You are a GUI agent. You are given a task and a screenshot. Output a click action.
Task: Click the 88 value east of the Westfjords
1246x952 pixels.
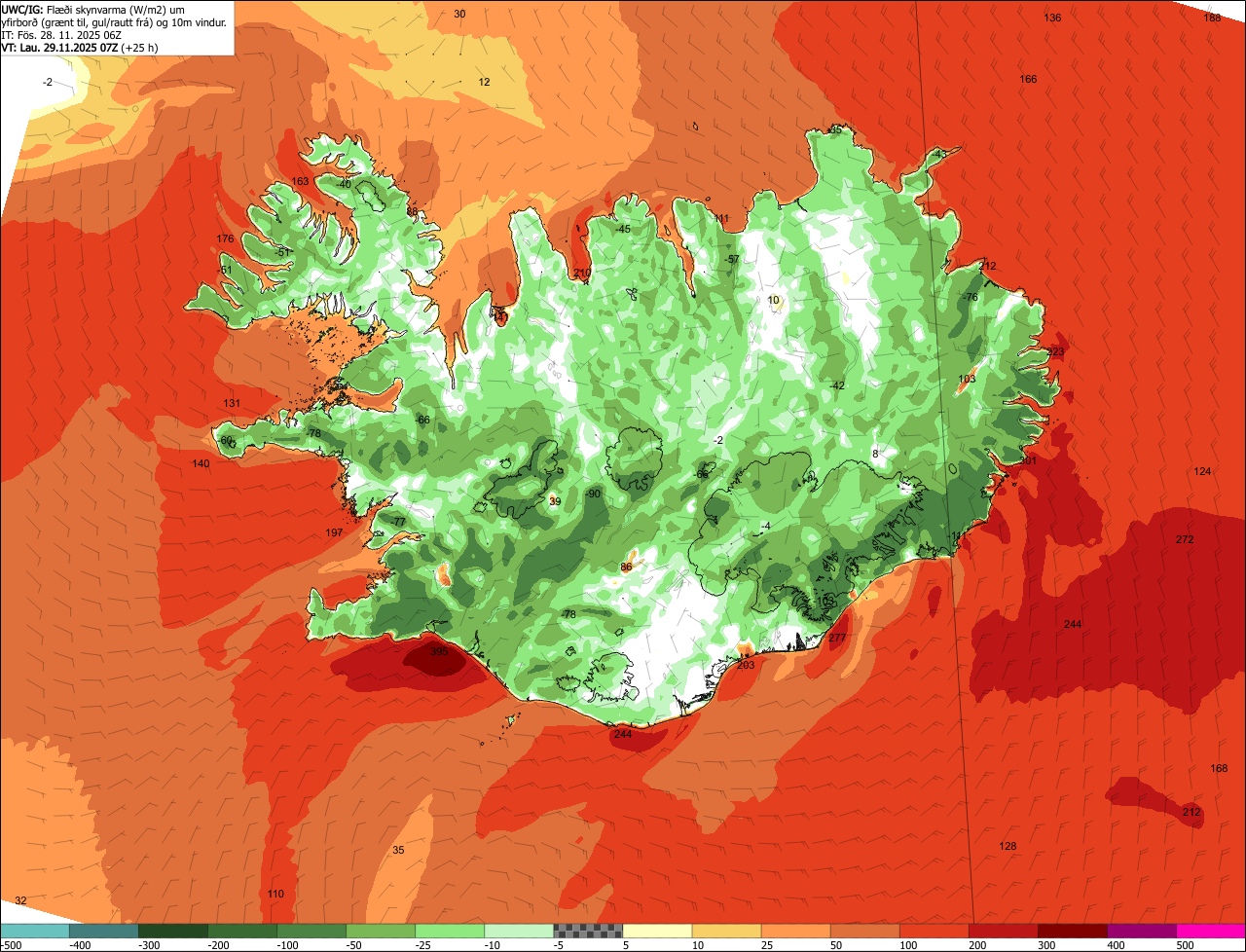click(412, 211)
